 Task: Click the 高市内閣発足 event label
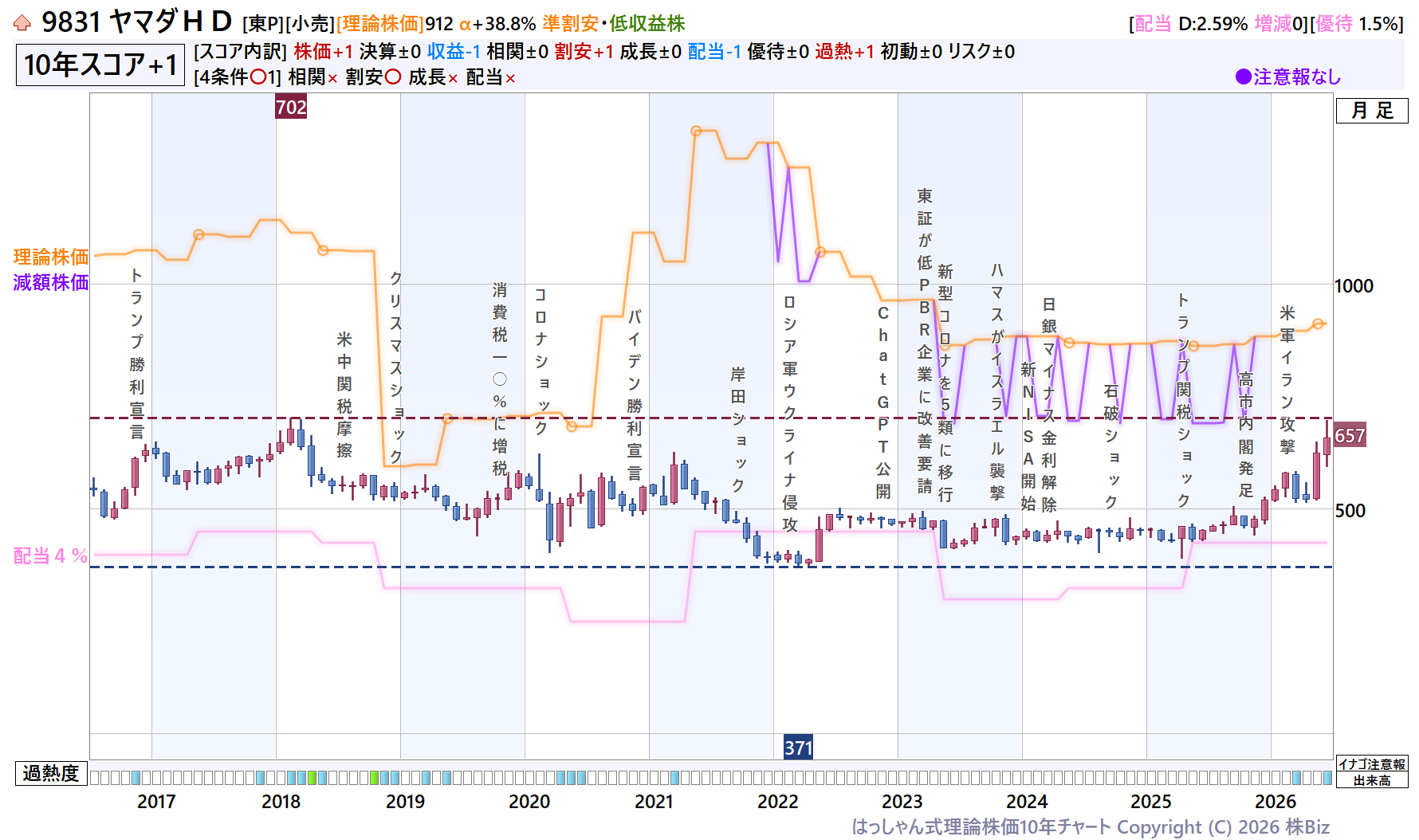(x=1246, y=435)
